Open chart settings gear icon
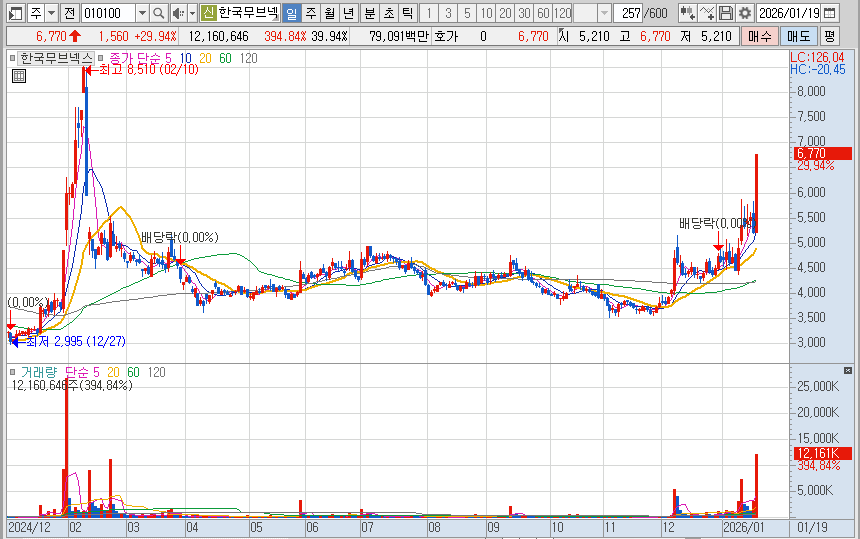860x539 pixels. [744, 13]
